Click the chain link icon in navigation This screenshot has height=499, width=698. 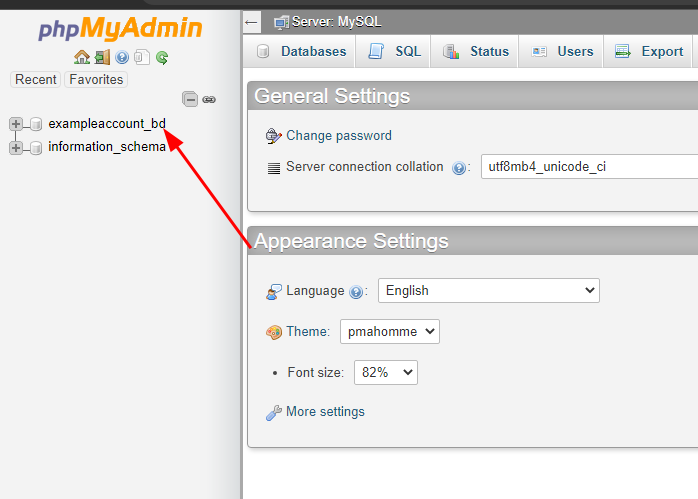pos(209,99)
